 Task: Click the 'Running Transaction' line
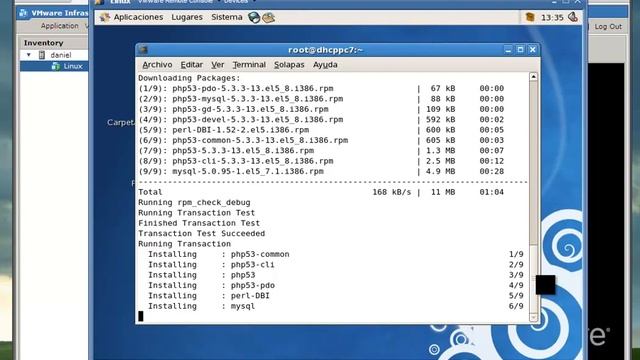point(184,244)
